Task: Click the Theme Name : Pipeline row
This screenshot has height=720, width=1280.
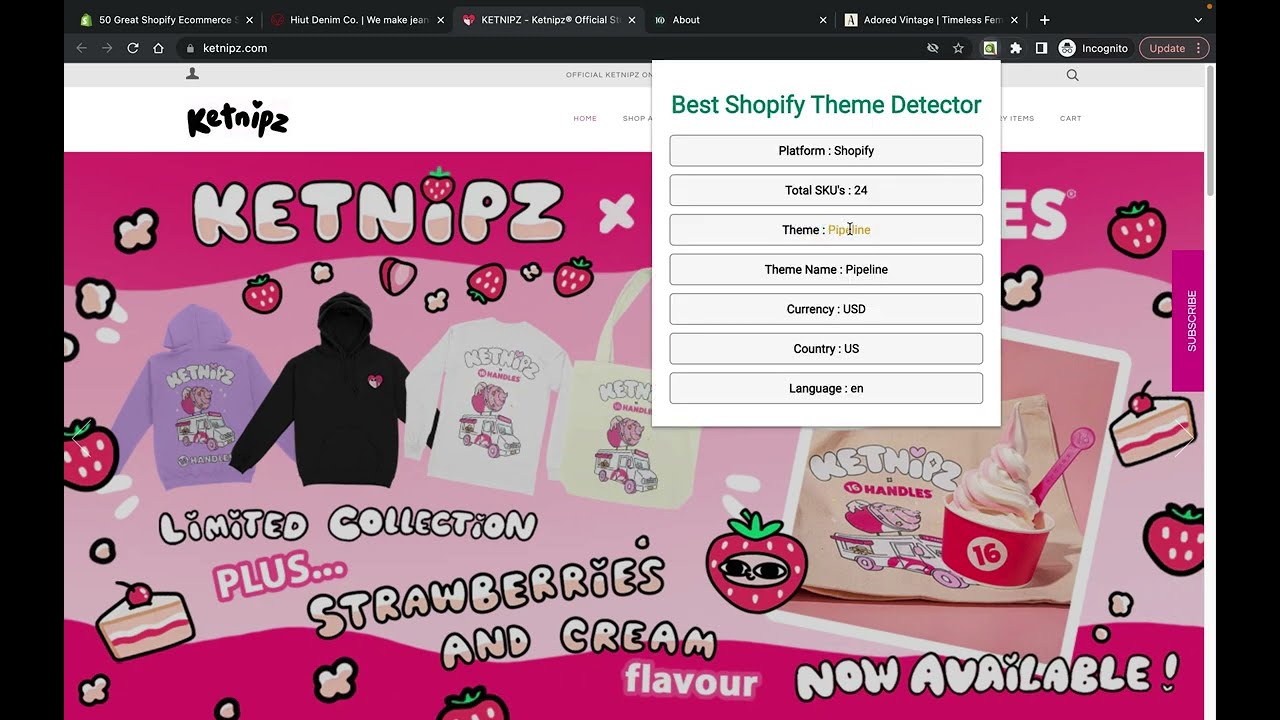Action: tap(826, 269)
